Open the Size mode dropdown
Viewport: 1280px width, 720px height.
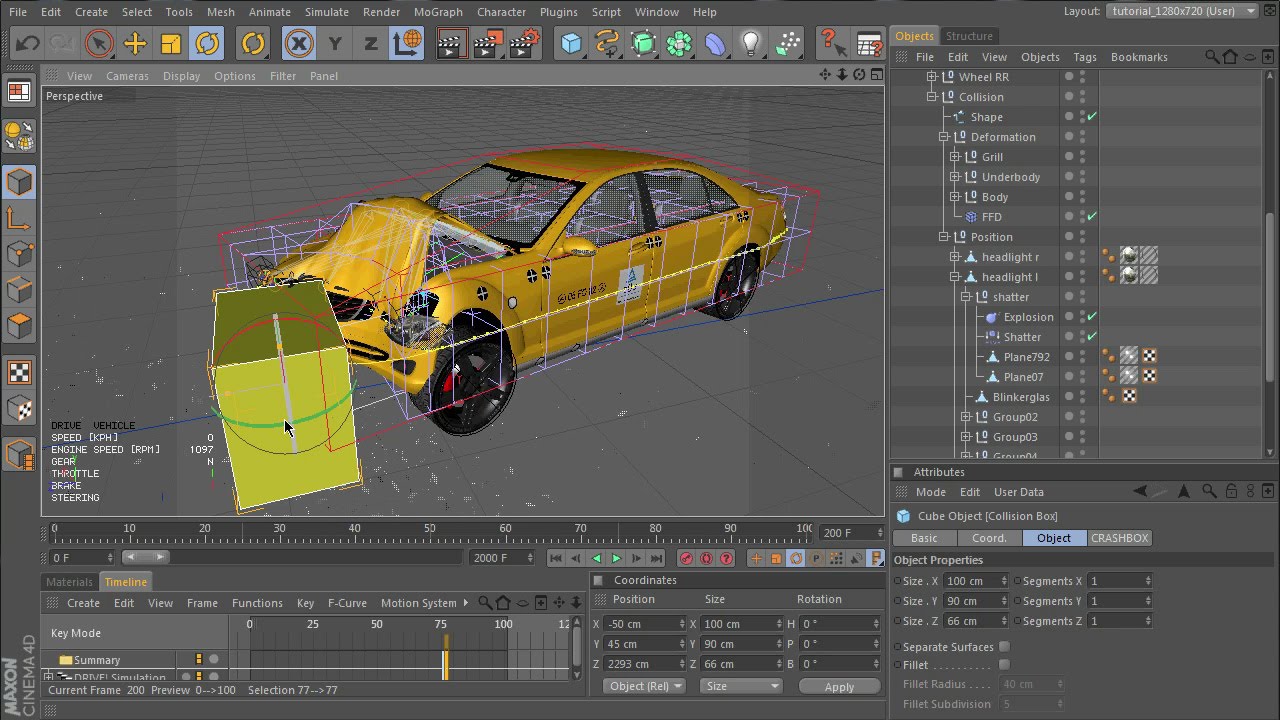point(741,686)
